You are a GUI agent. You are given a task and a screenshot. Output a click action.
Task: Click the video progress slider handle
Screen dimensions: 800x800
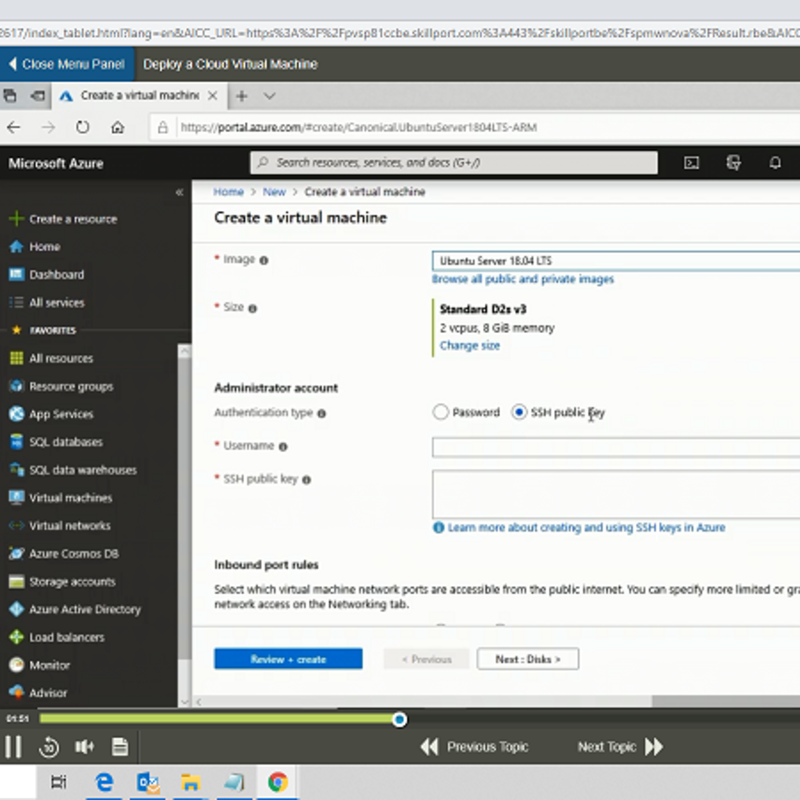(399, 719)
